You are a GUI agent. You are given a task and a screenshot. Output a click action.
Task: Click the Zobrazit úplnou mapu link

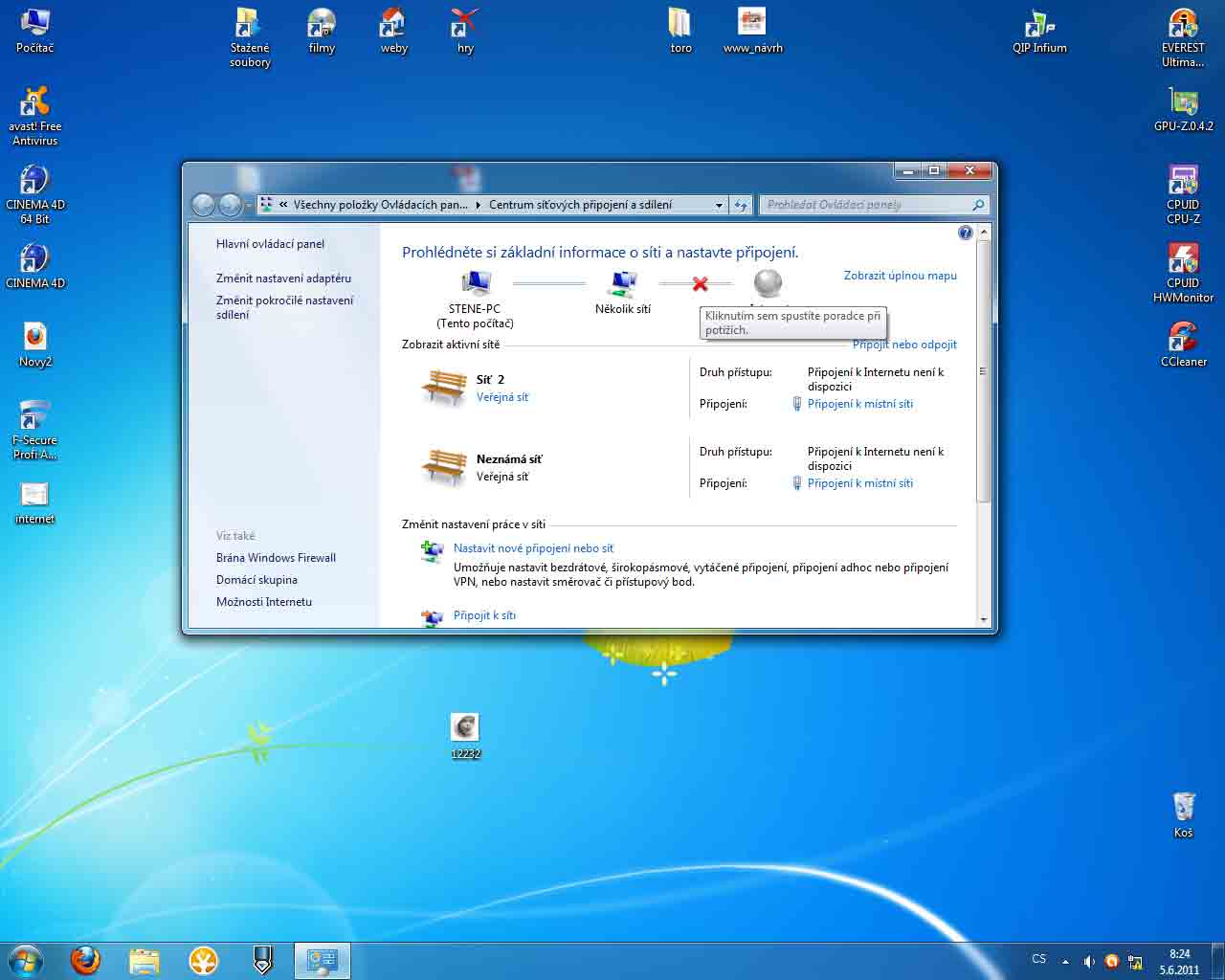click(900, 276)
